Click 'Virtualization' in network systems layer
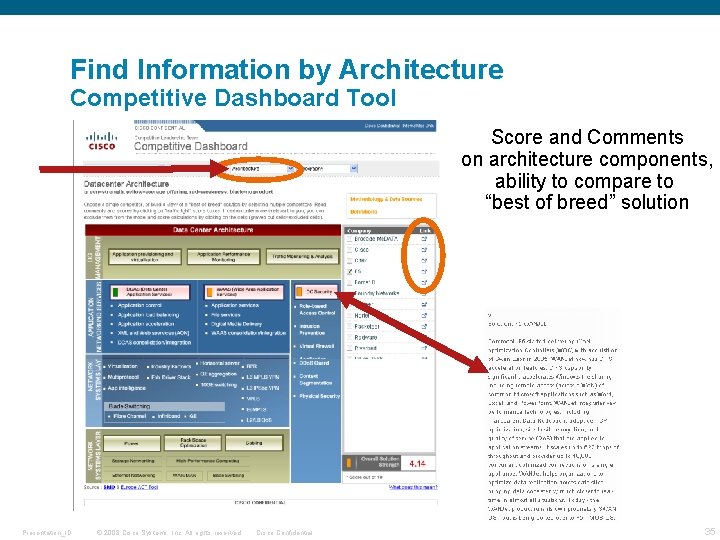Image resolution: width=720 pixels, height=540 pixels. [123, 366]
